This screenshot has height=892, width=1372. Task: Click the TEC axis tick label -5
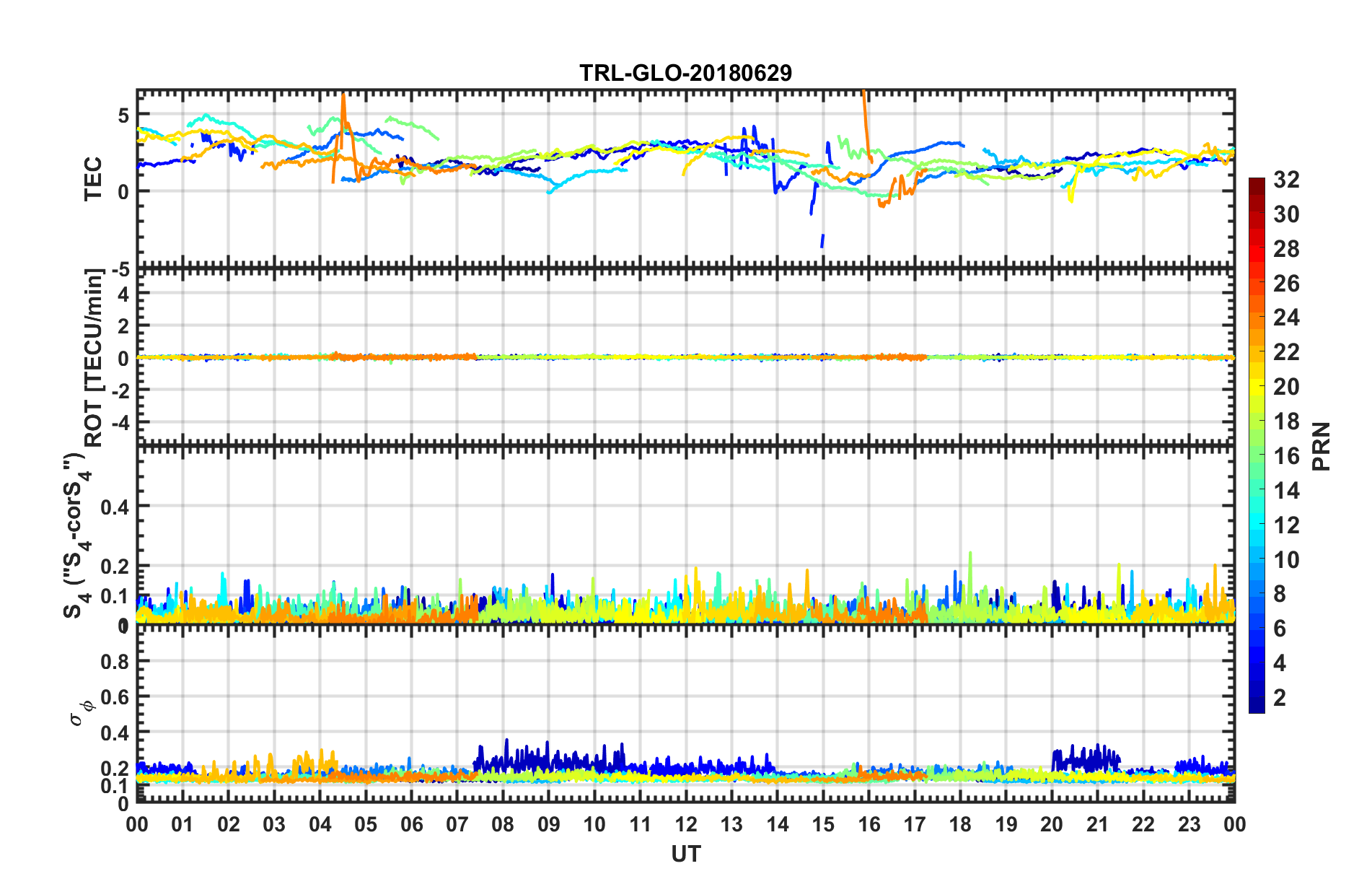119,270
